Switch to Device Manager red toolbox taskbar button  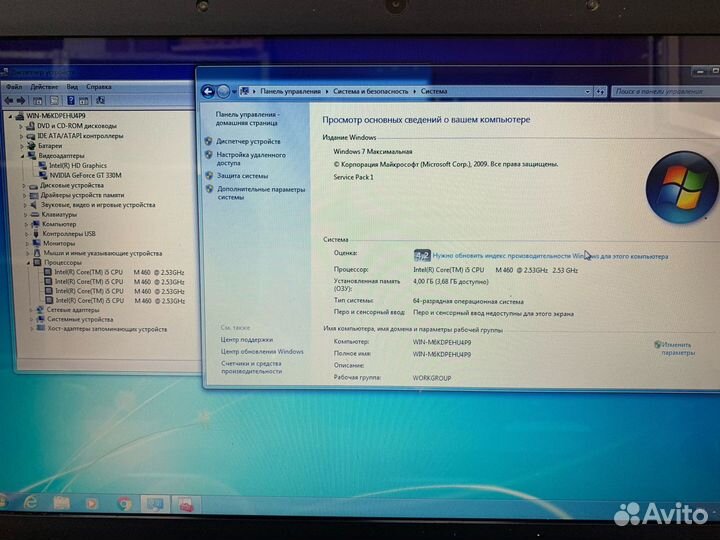click(186, 505)
